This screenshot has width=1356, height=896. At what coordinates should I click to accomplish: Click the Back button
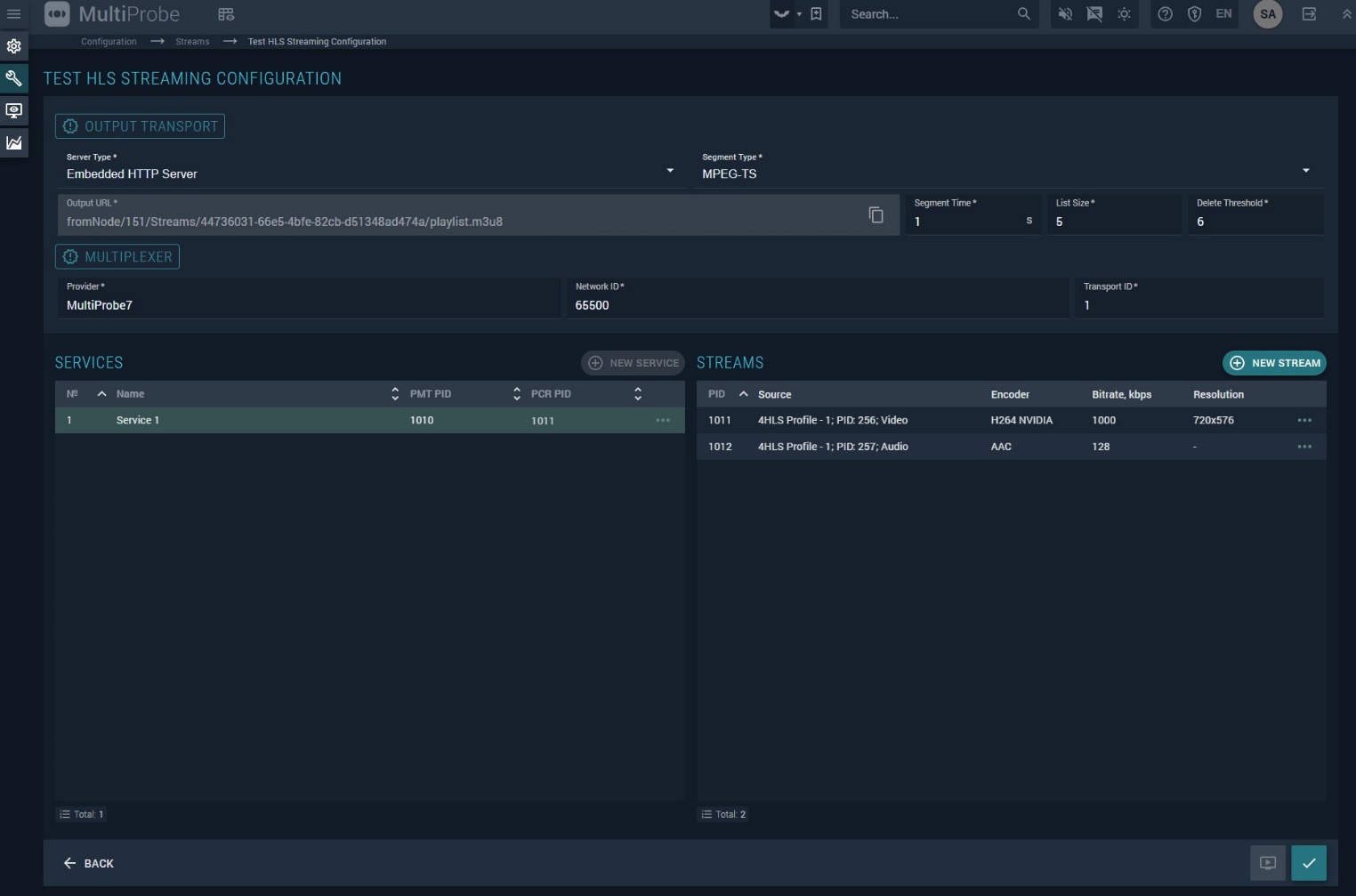coord(89,863)
